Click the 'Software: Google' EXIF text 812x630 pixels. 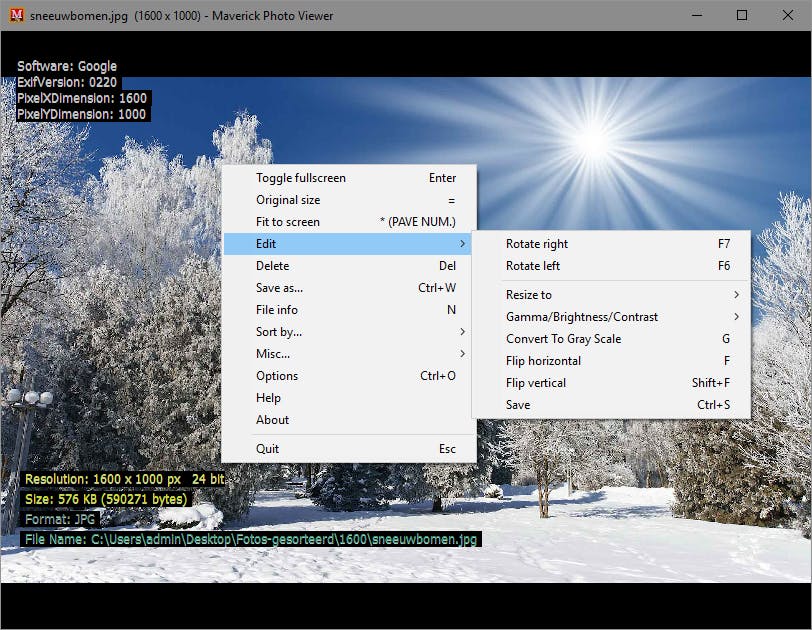67,66
